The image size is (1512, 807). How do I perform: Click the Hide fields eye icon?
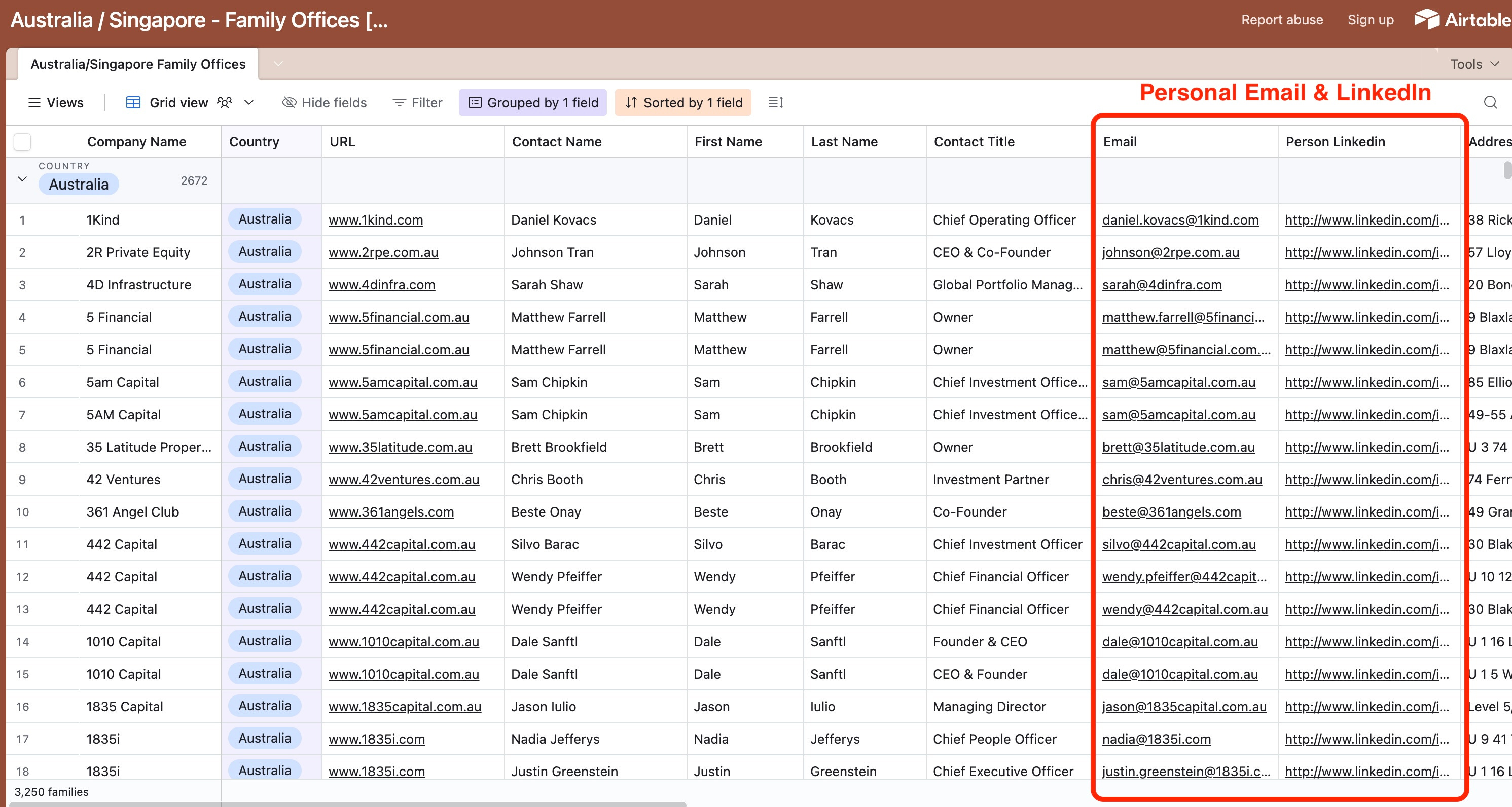[x=289, y=103]
